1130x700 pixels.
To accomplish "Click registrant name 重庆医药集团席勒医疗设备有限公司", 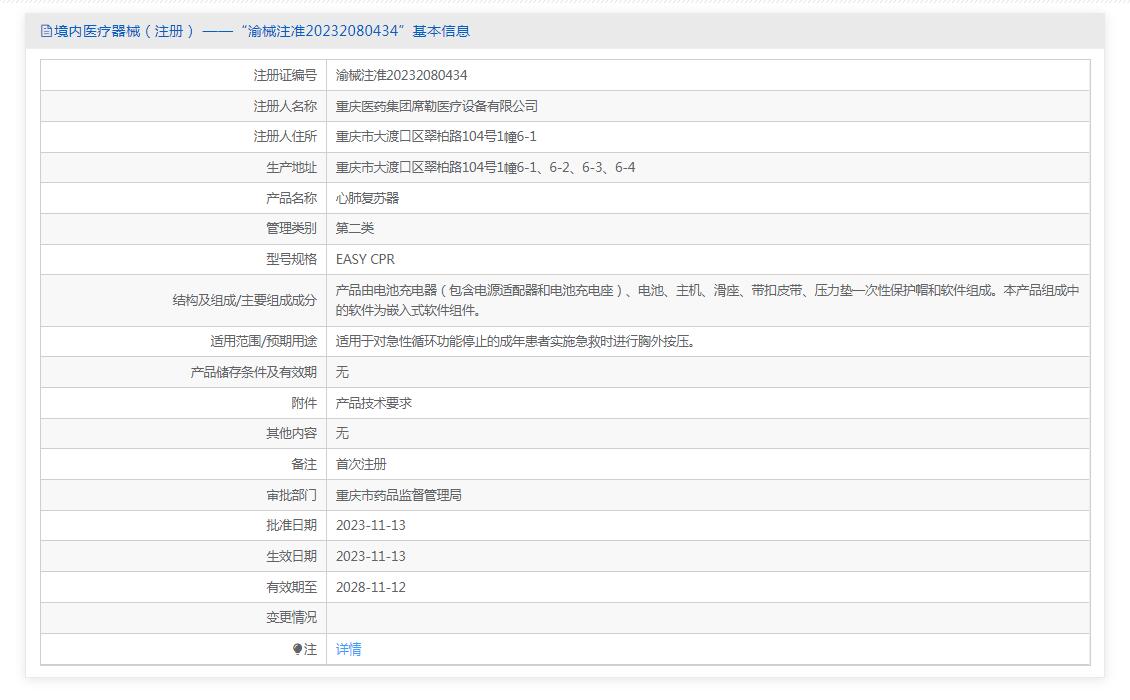I will [437, 106].
